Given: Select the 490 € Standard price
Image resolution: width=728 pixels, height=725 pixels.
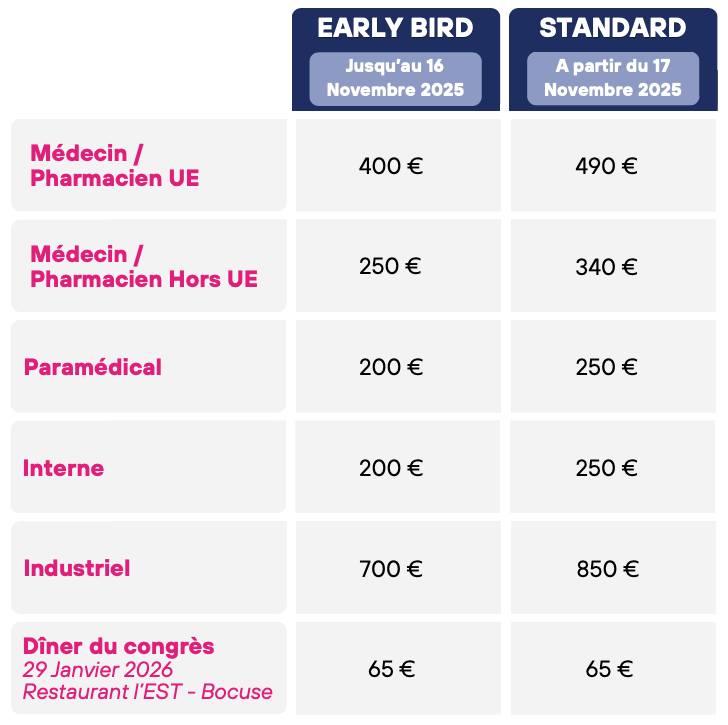Looking at the screenshot, I should 606,166.
